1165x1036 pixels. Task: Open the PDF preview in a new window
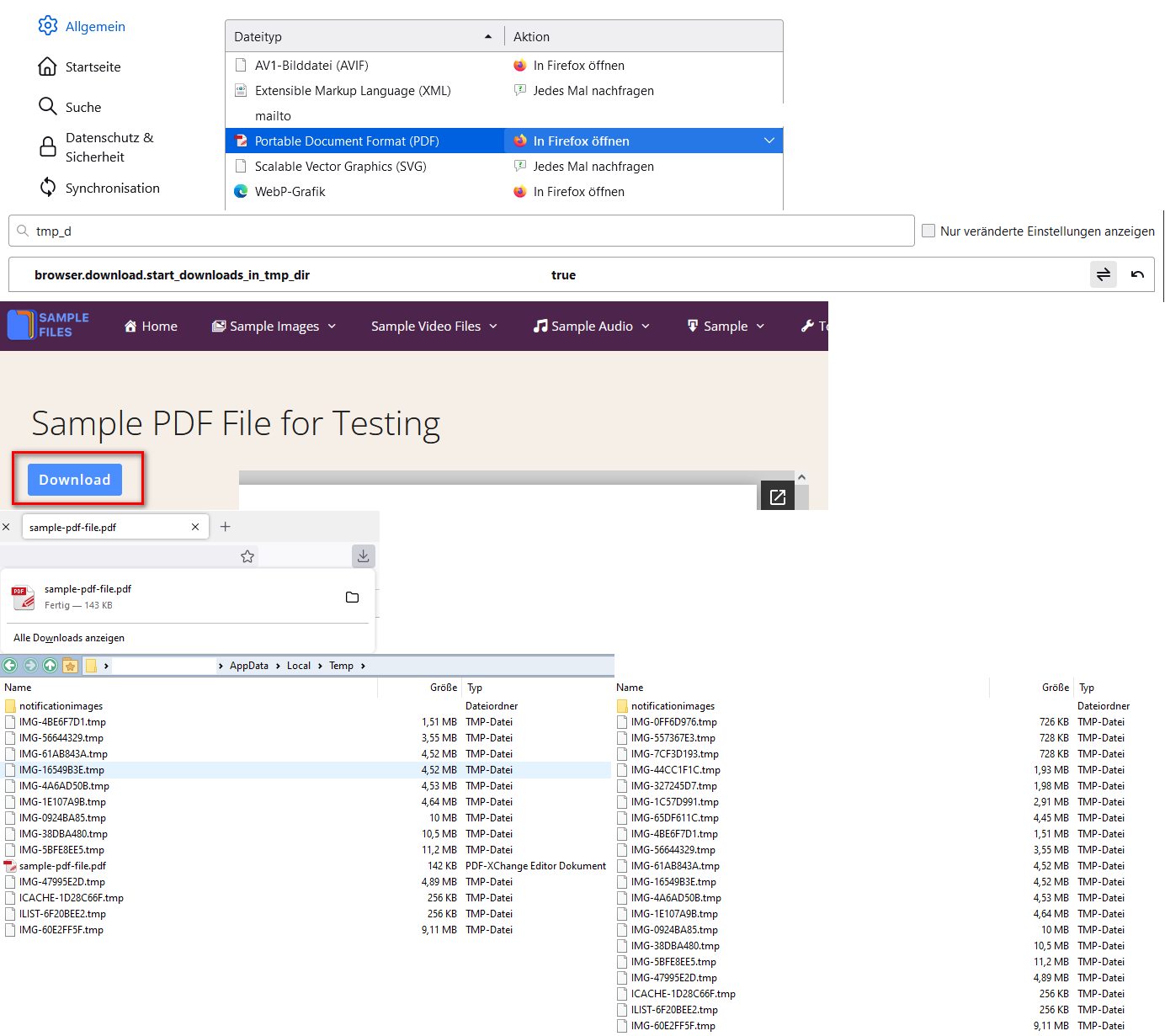pyautogui.click(x=778, y=497)
